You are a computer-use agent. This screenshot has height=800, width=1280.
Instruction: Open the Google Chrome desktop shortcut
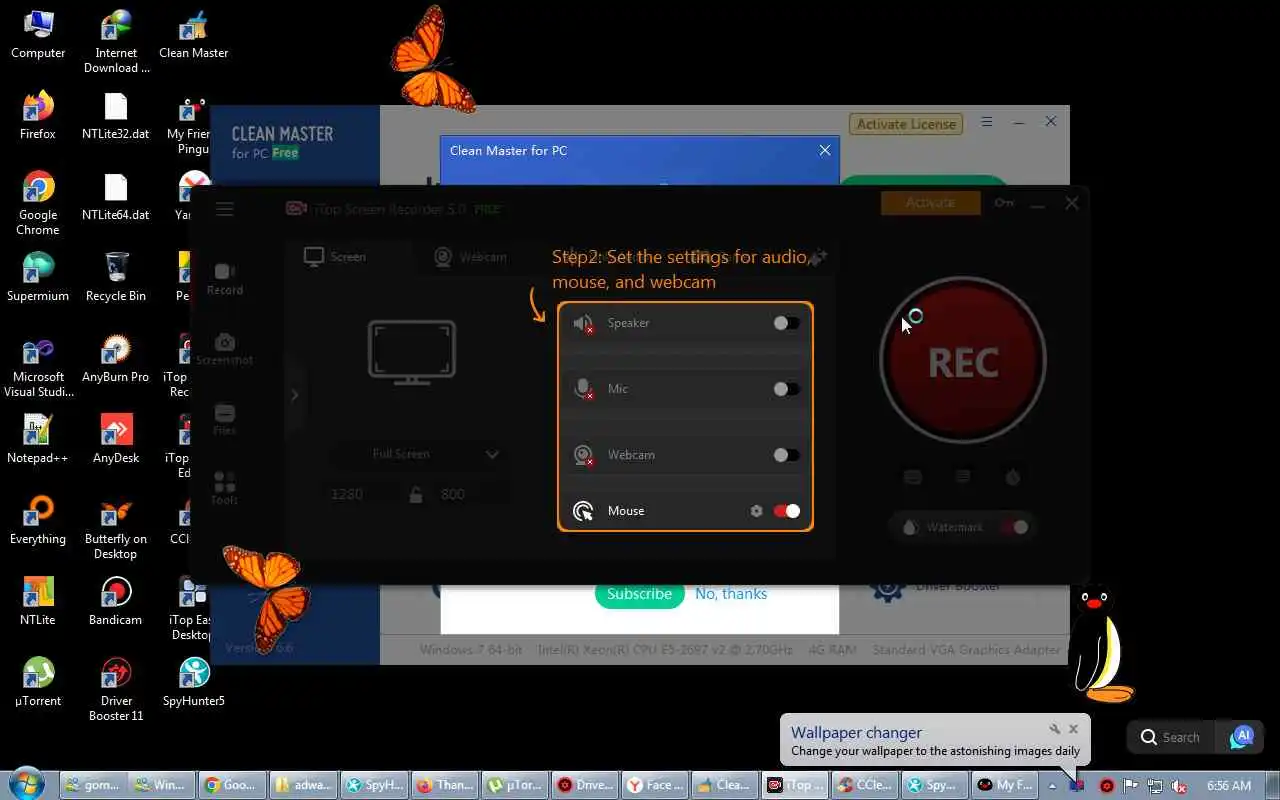[x=38, y=203]
